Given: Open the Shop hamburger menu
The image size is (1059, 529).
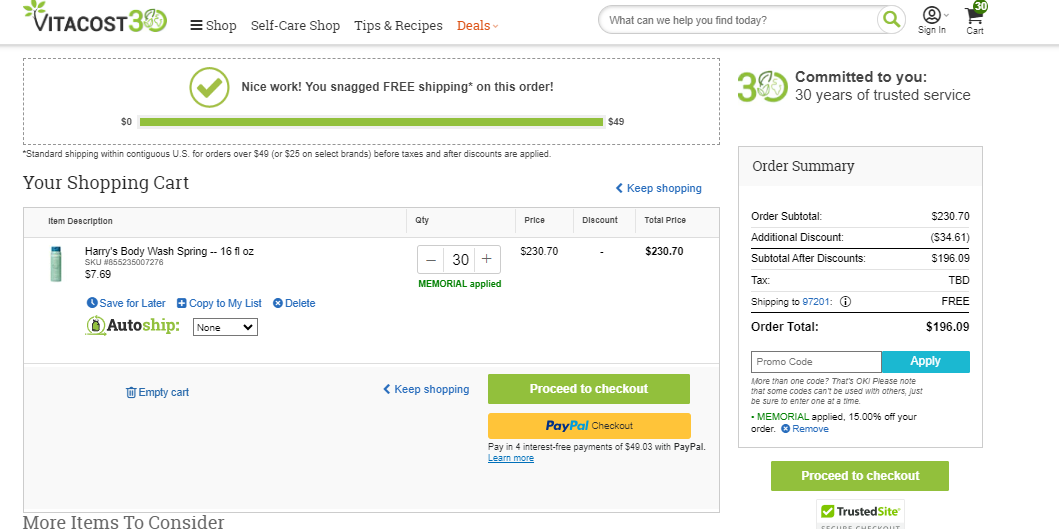Looking at the screenshot, I should point(213,26).
